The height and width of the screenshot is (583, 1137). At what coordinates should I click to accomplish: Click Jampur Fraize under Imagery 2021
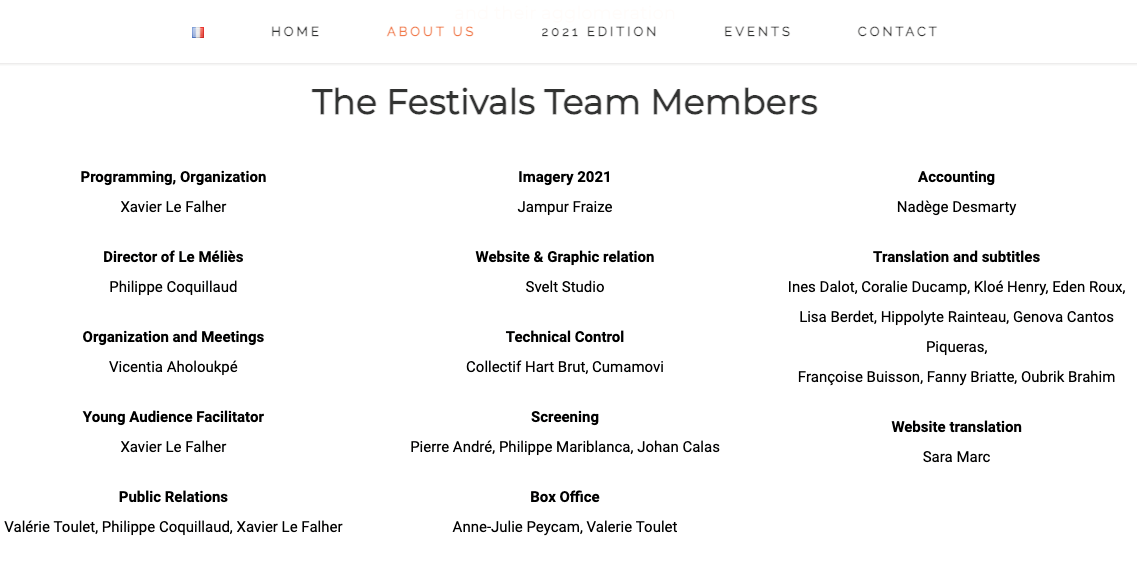click(565, 207)
